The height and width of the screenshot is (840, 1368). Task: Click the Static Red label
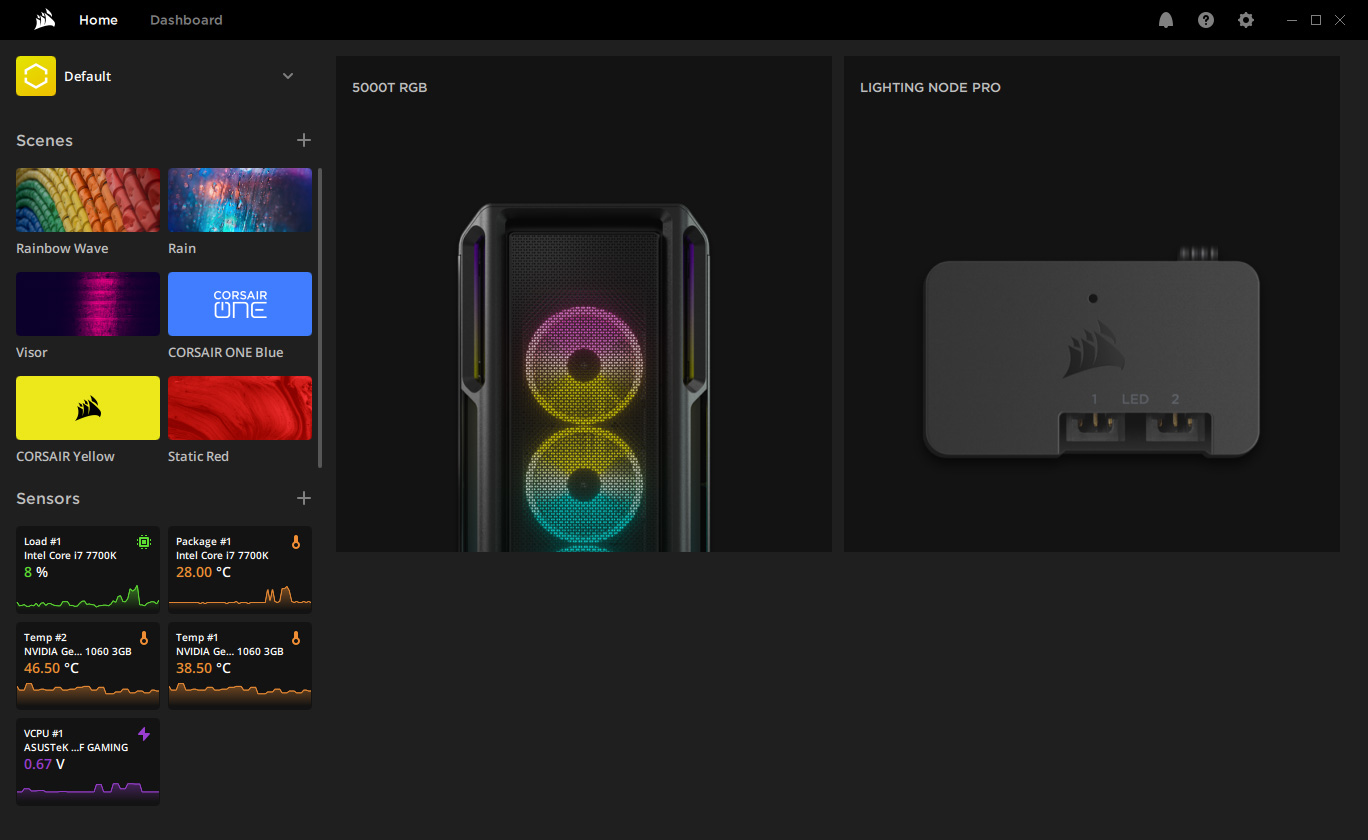(x=198, y=457)
